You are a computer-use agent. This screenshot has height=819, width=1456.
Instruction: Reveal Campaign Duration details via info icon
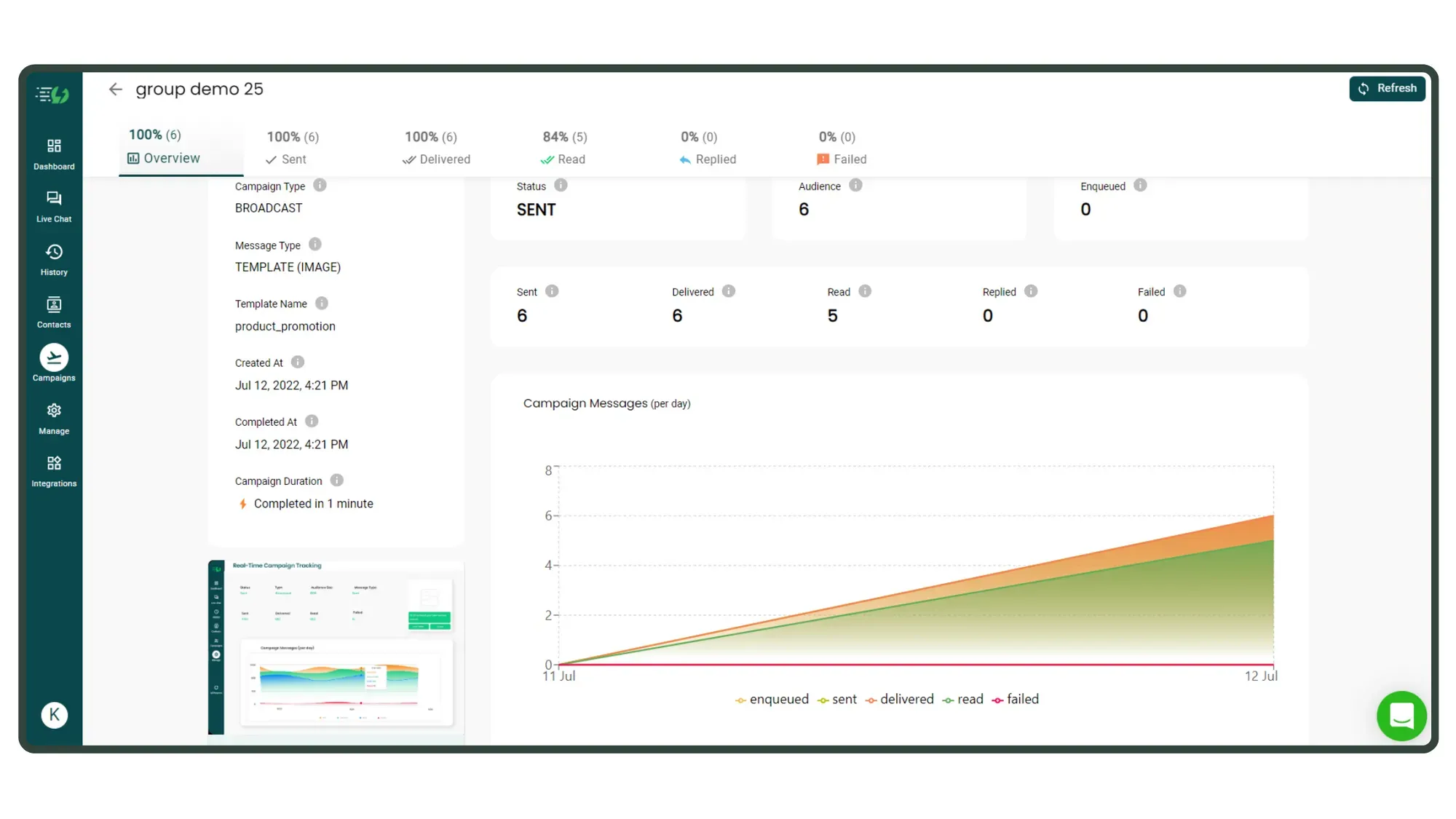tap(336, 480)
